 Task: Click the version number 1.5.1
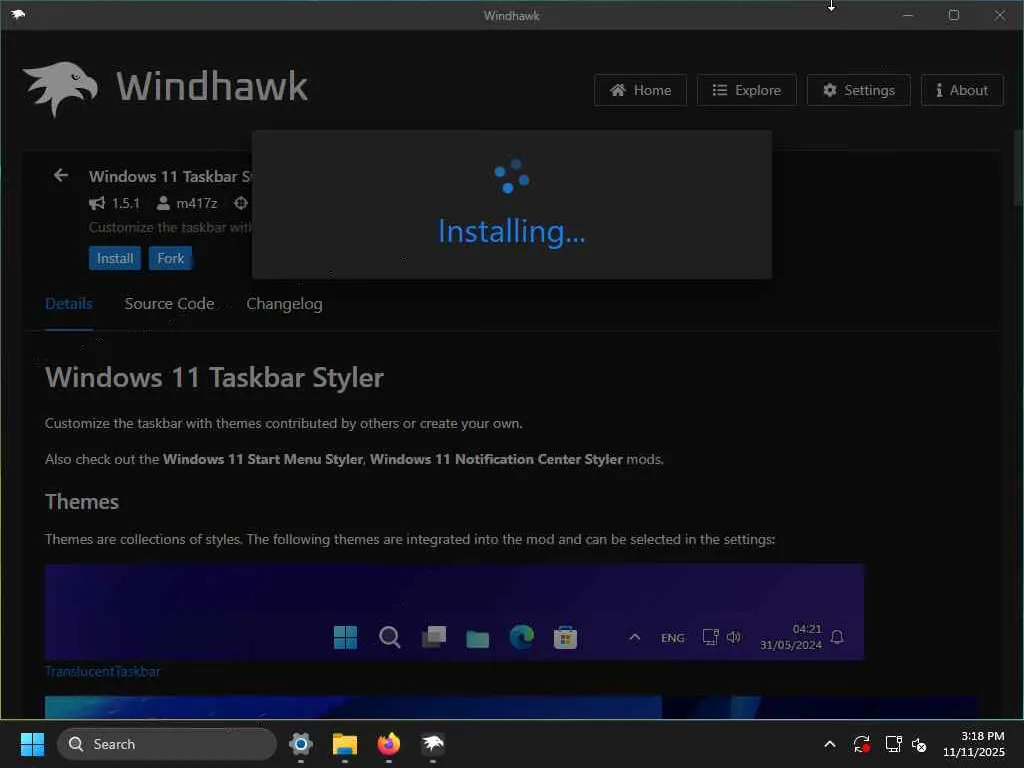pos(125,203)
